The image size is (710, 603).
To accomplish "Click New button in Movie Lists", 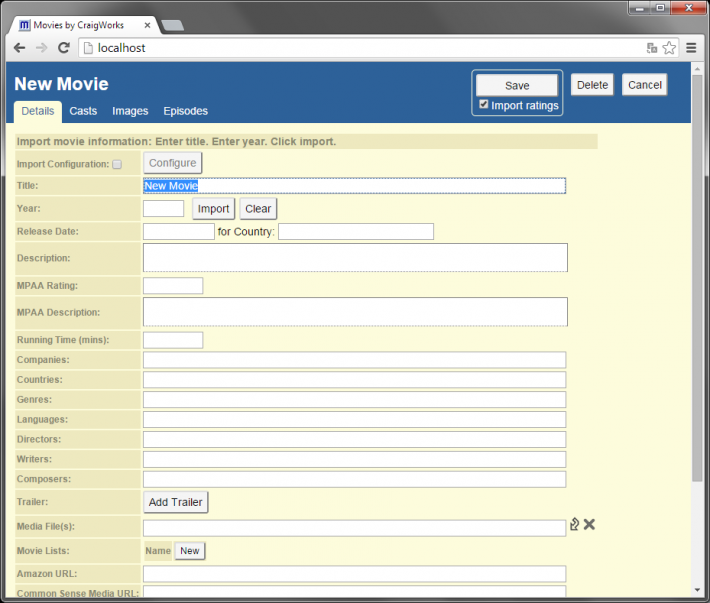I will [x=190, y=551].
